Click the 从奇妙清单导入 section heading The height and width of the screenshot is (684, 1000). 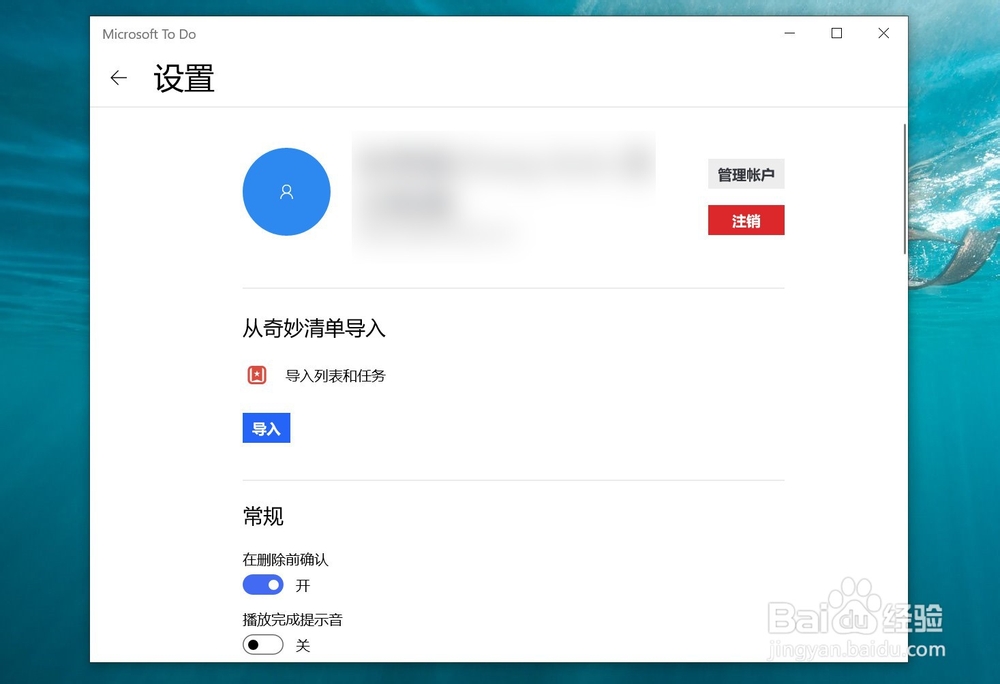pyautogui.click(x=314, y=327)
